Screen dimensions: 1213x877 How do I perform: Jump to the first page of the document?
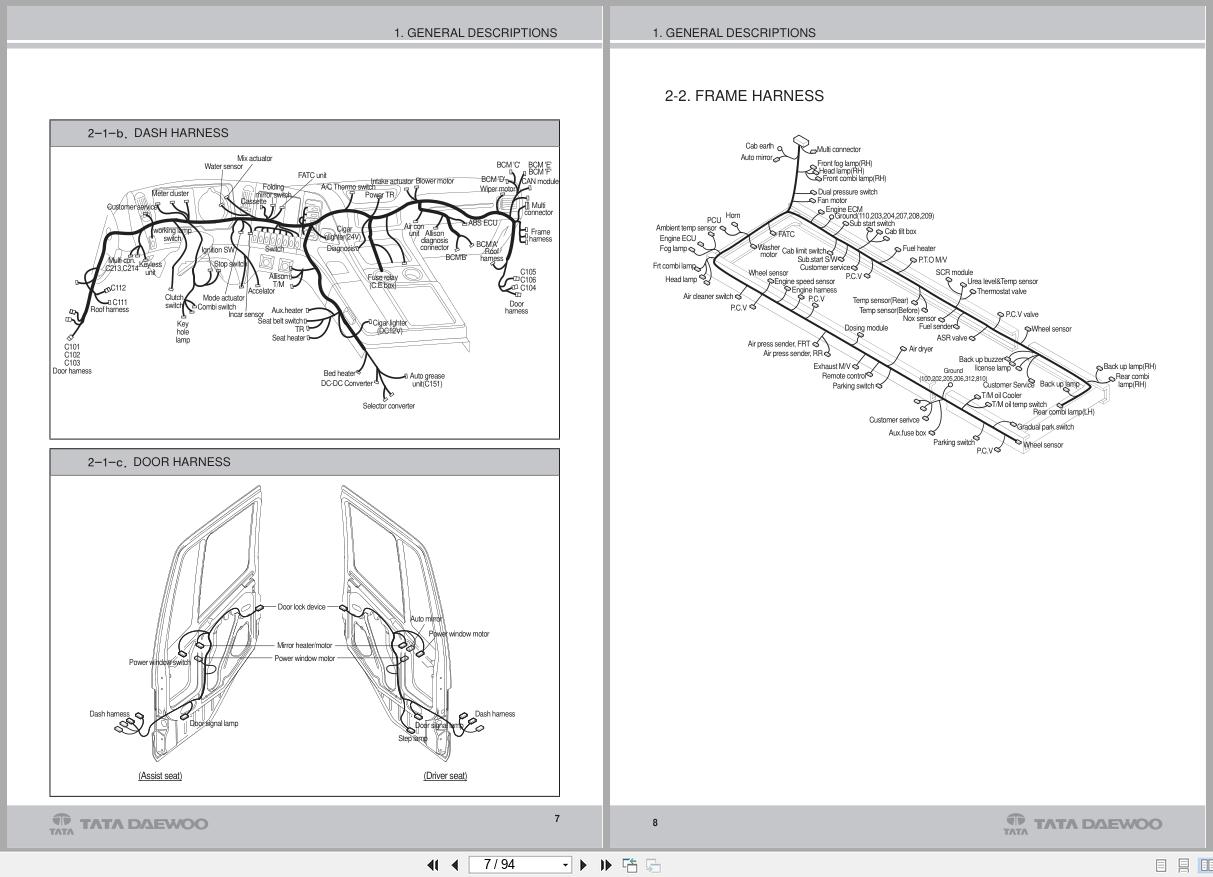coord(433,864)
